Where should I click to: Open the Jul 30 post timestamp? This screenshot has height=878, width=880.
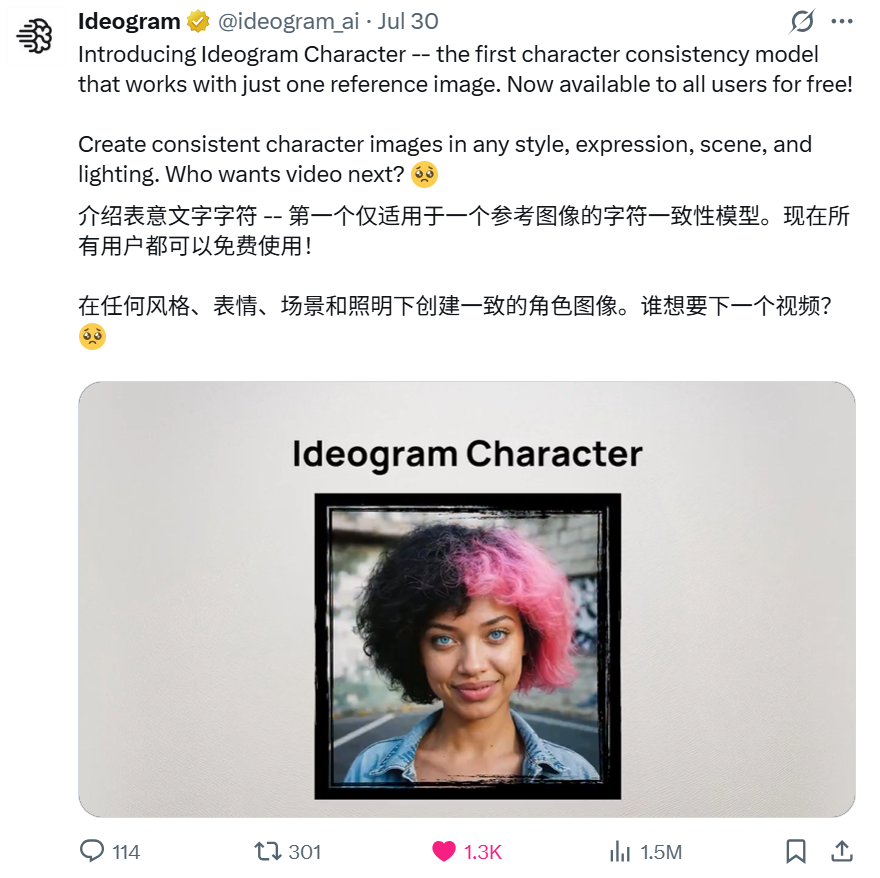click(407, 22)
